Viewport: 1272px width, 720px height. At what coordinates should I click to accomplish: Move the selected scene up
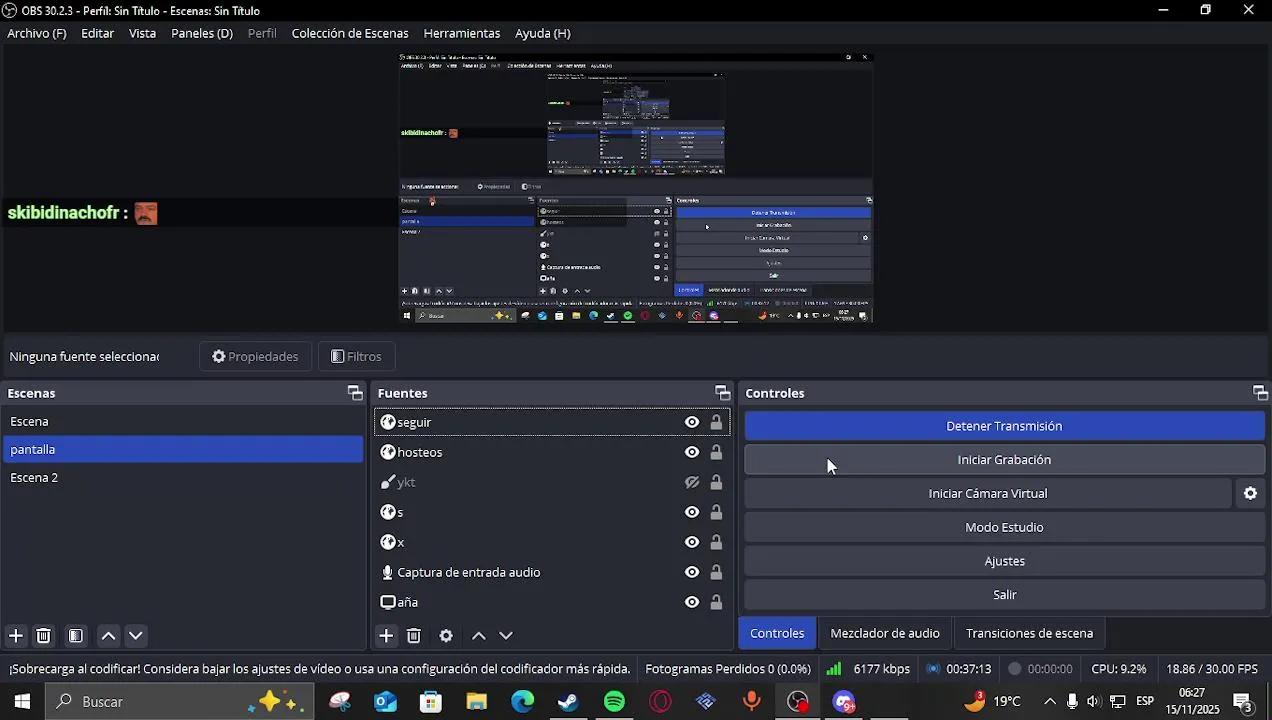pyautogui.click(x=109, y=636)
